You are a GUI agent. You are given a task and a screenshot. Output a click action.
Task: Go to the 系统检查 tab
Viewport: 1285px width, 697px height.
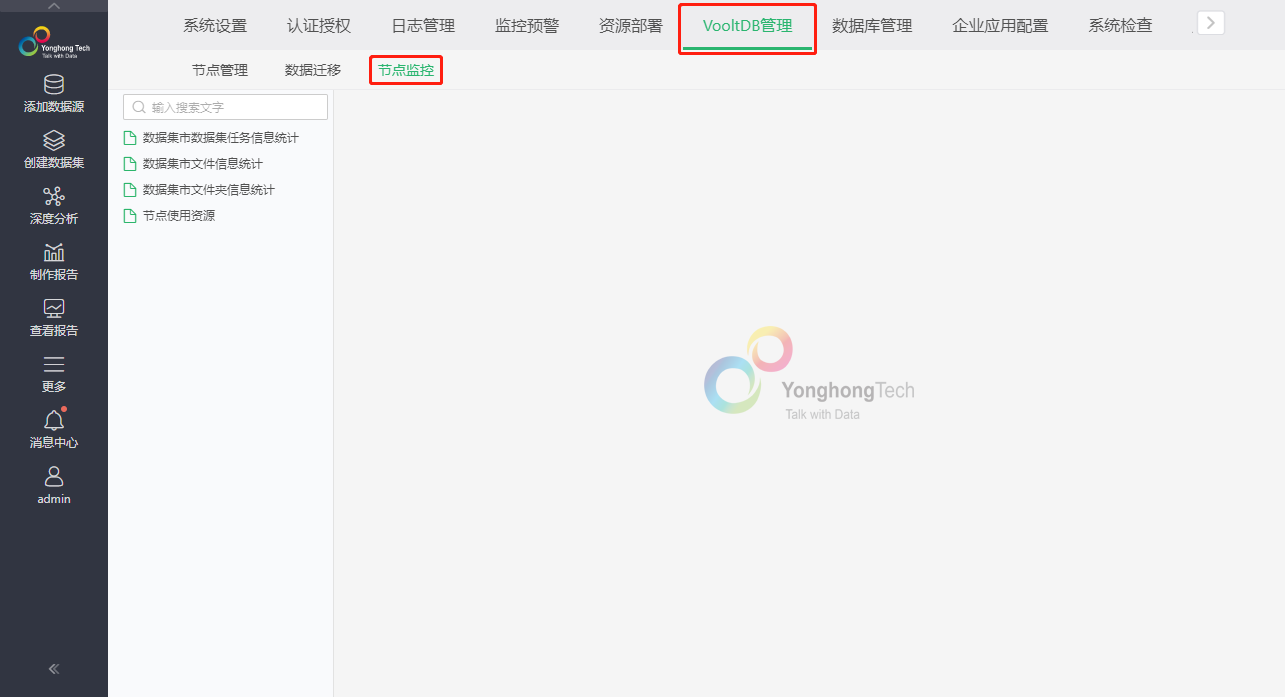pyautogui.click(x=1120, y=26)
